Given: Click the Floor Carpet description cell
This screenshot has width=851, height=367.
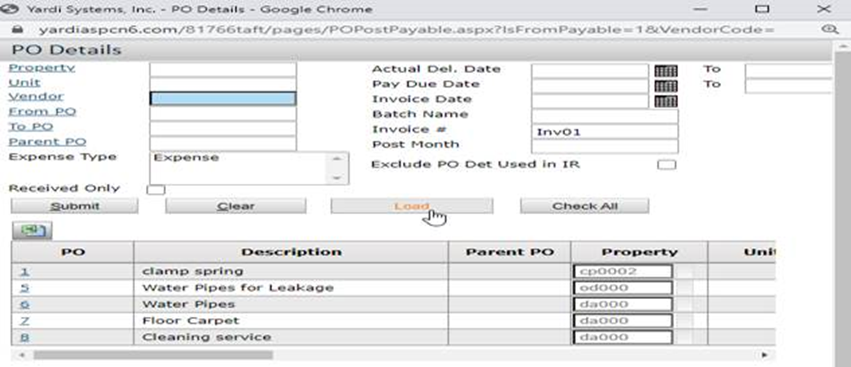Looking at the screenshot, I should point(291,321).
